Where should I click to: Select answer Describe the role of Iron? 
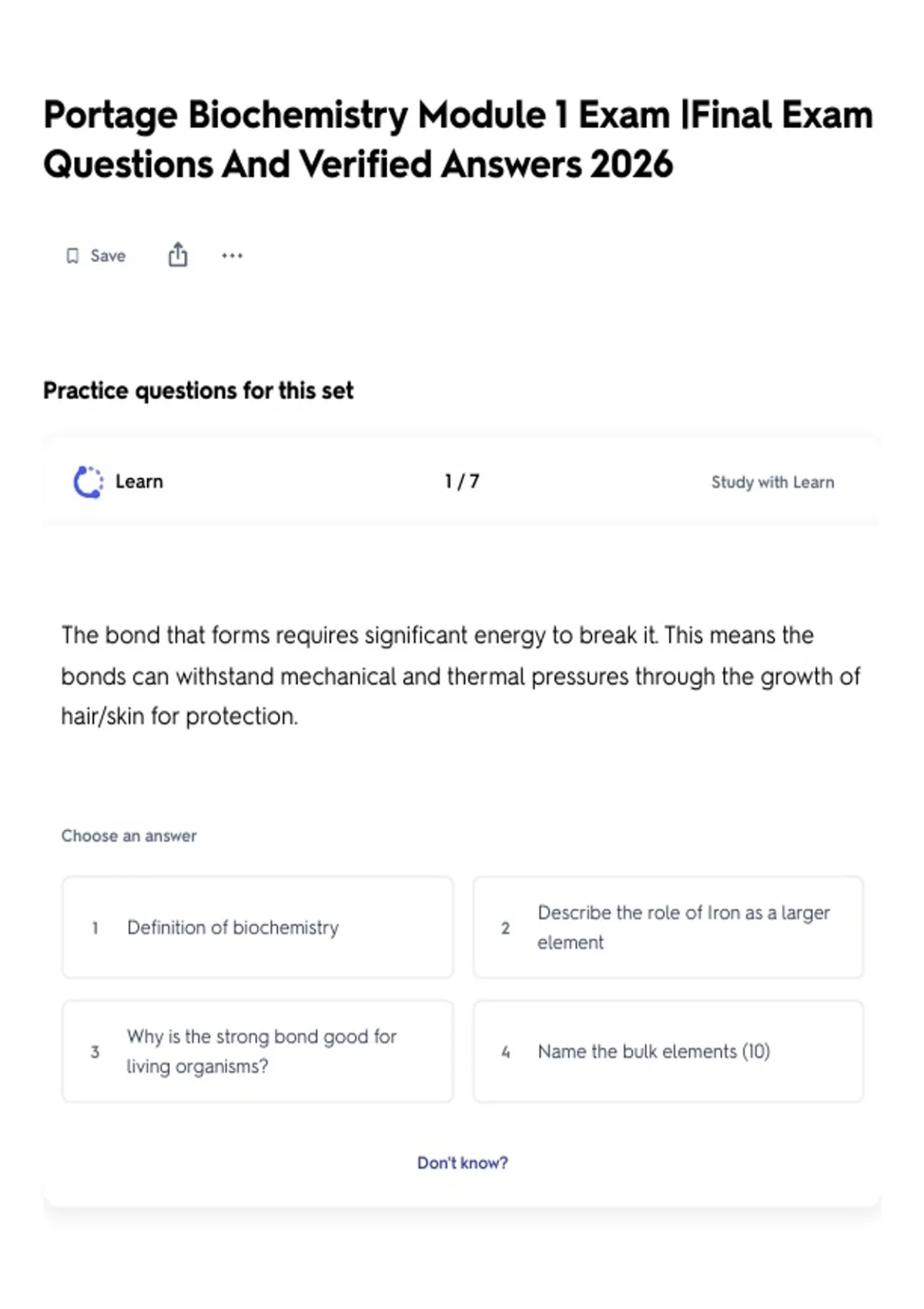click(x=668, y=927)
